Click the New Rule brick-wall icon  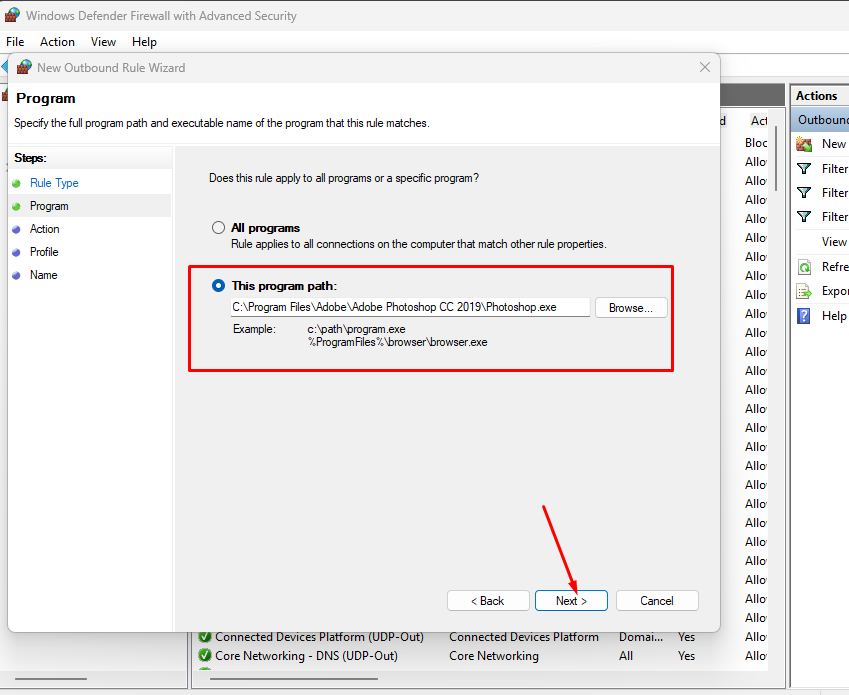coord(804,144)
